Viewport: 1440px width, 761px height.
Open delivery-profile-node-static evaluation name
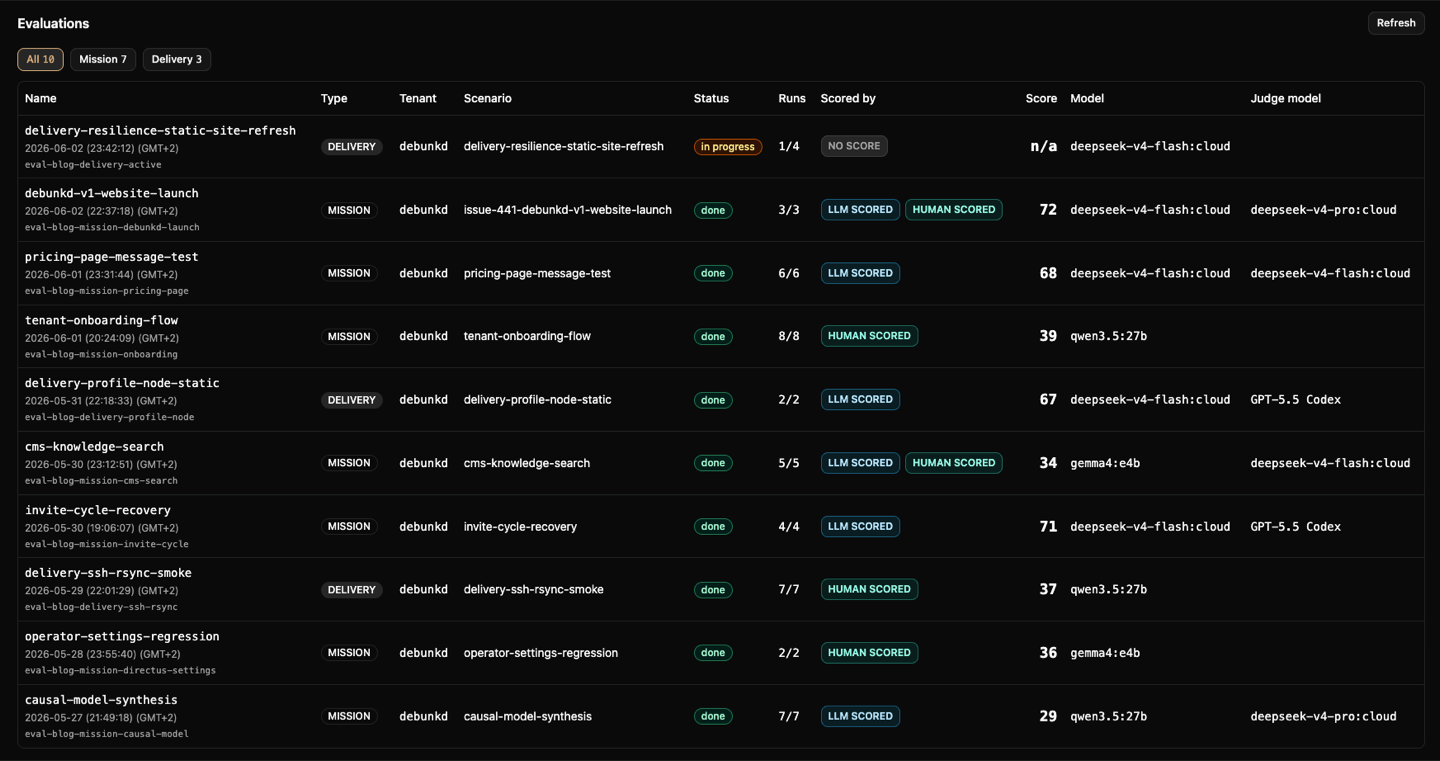click(122, 383)
